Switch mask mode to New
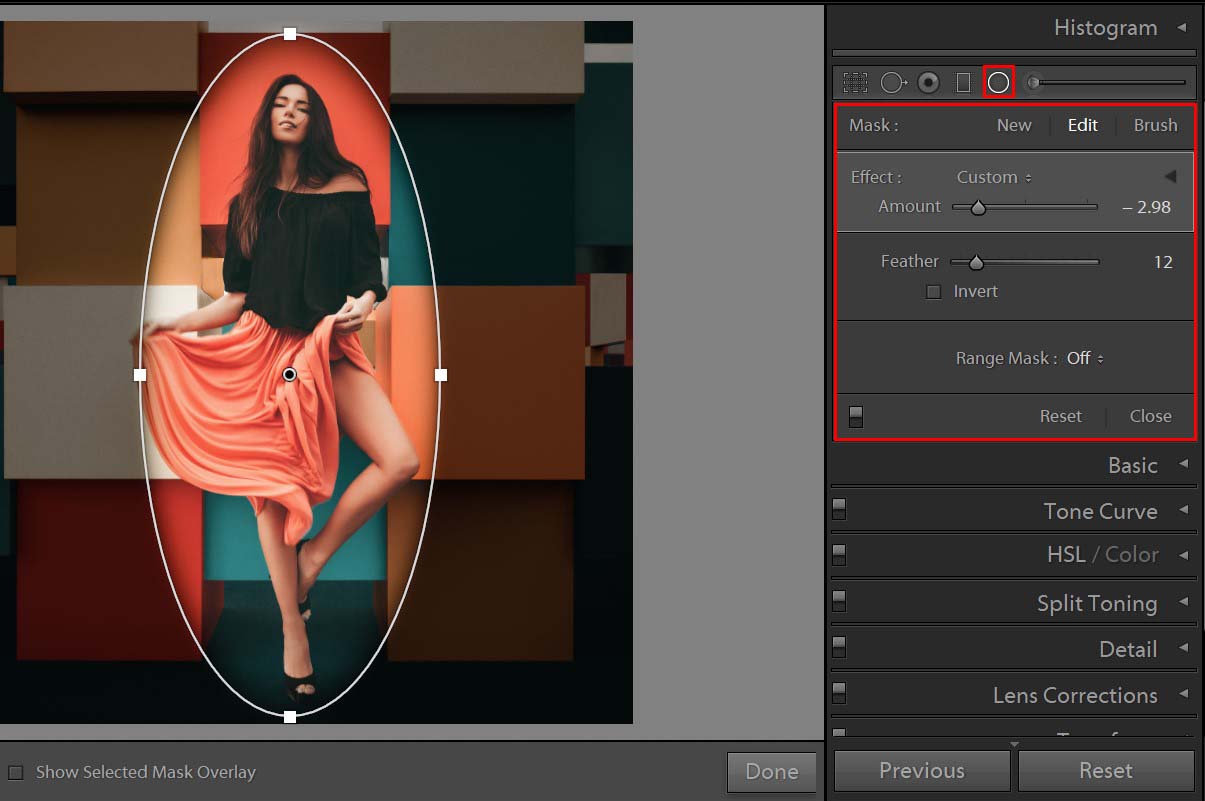The width and height of the screenshot is (1205, 801). point(1013,125)
